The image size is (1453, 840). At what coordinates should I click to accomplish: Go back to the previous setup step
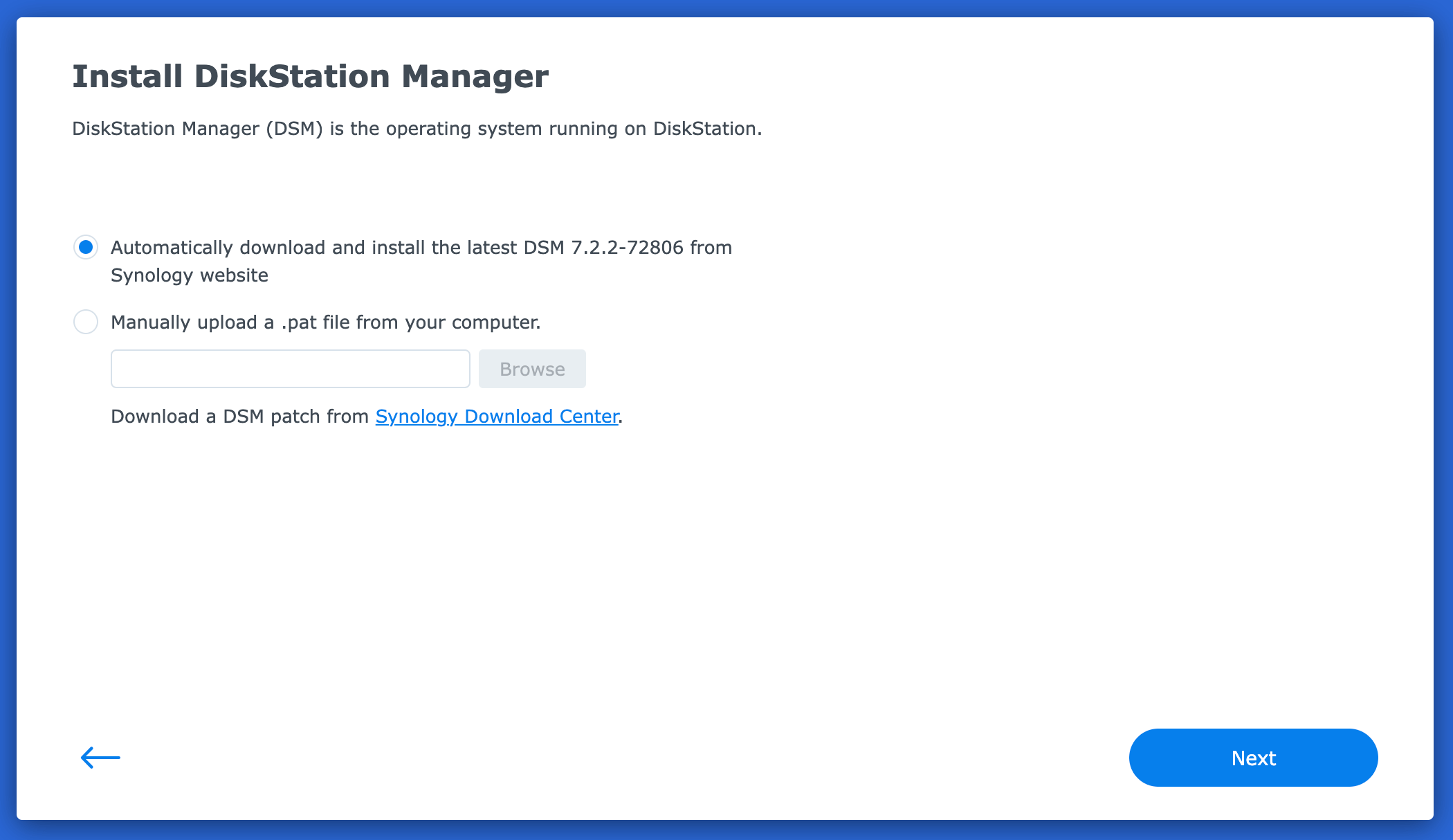[x=100, y=758]
